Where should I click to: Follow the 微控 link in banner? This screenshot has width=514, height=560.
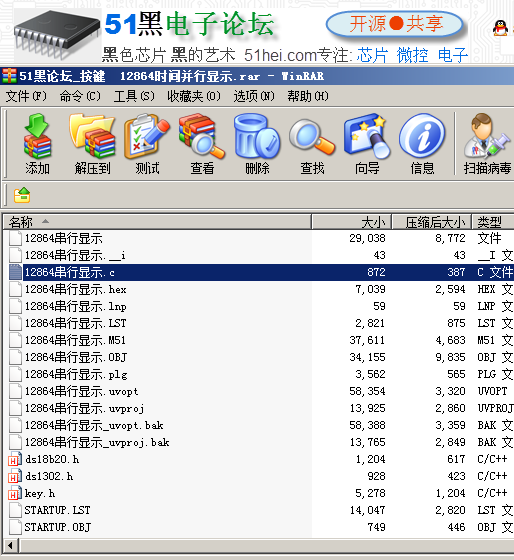coord(412,55)
